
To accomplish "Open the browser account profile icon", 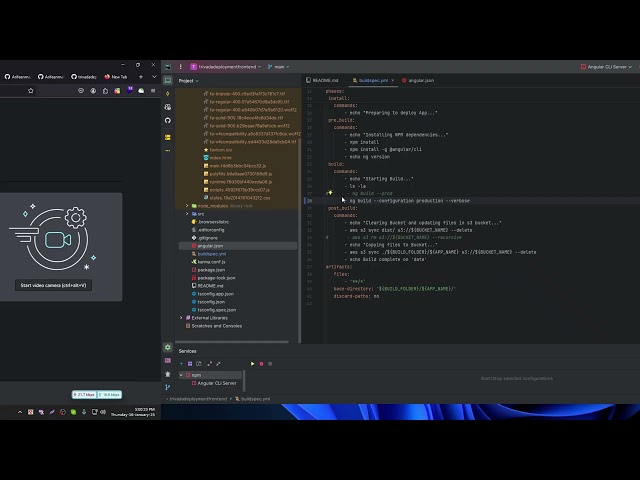I will pyautogui.click(x=93, y=91).
